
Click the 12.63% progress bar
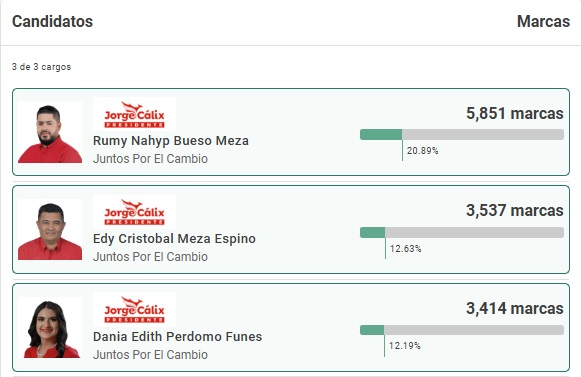tap(462, 232)
